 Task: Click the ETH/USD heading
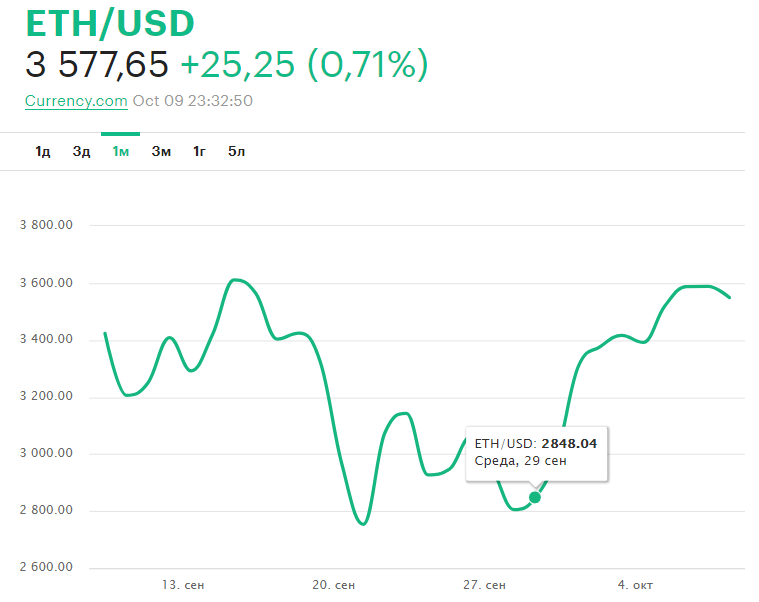pyautogui.click(x=110, y=23)
